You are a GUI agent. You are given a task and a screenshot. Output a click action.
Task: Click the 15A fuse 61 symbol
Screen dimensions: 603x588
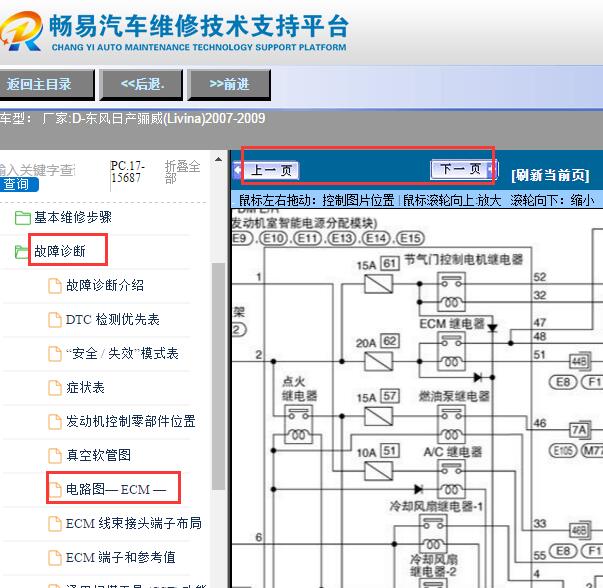(378, 283)
